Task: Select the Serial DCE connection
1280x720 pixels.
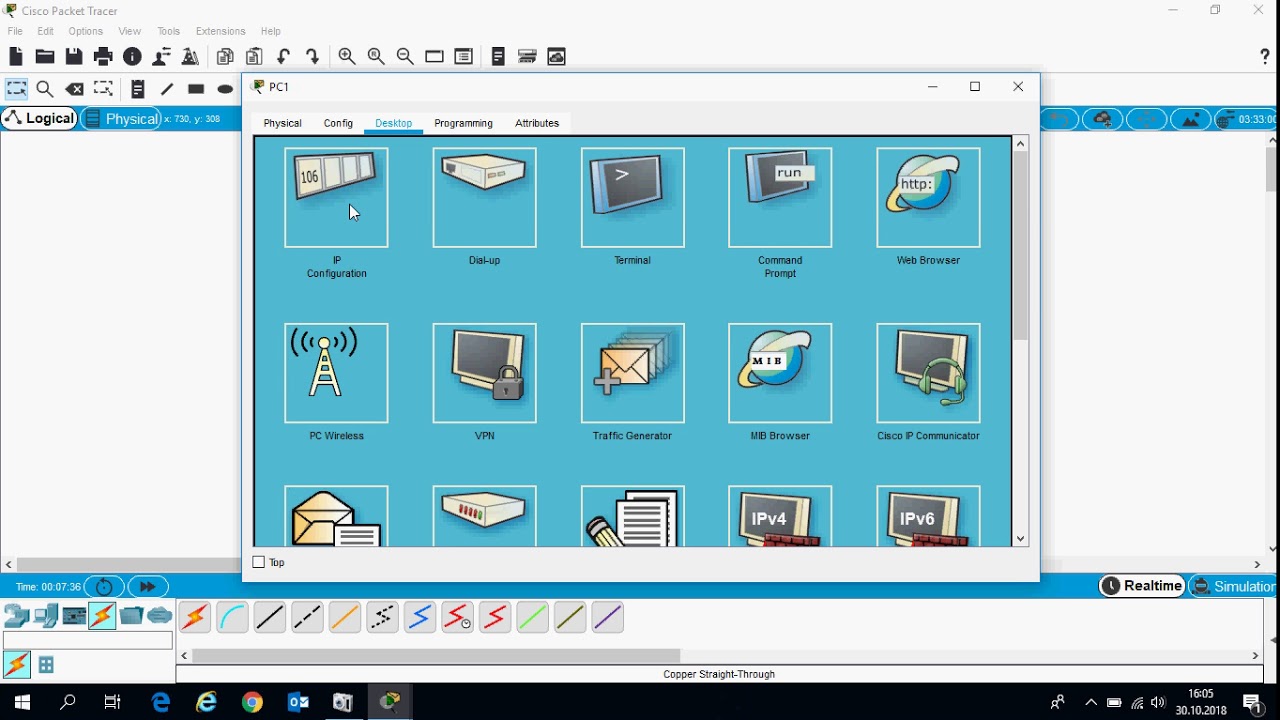Action: click(457, 617)
